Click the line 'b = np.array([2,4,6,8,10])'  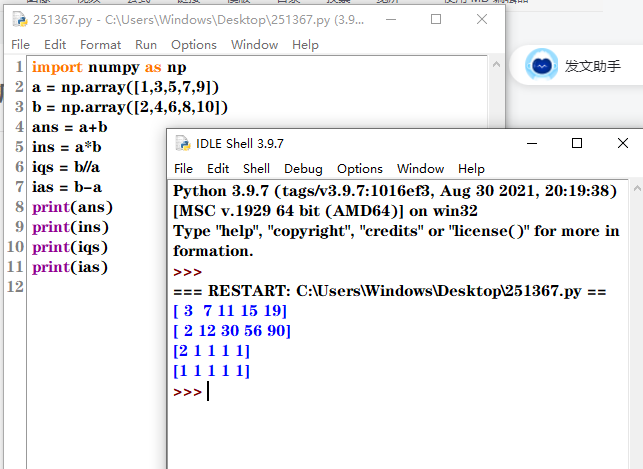(130, 107)
